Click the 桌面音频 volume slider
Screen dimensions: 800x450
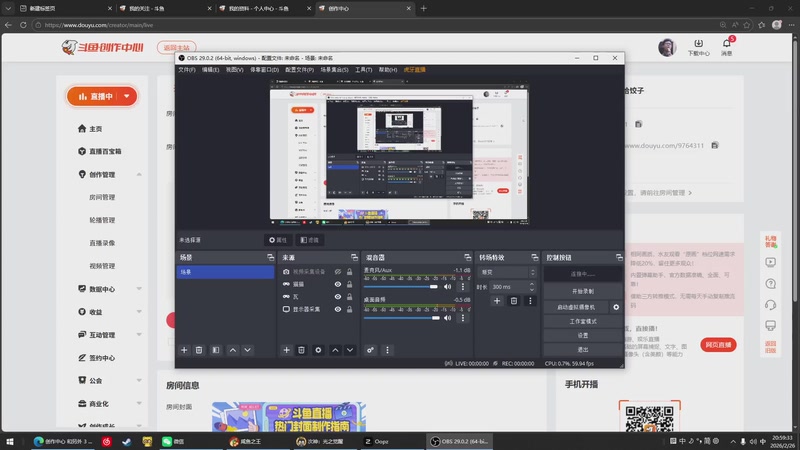pyautogui.click(x=402, y=318)
